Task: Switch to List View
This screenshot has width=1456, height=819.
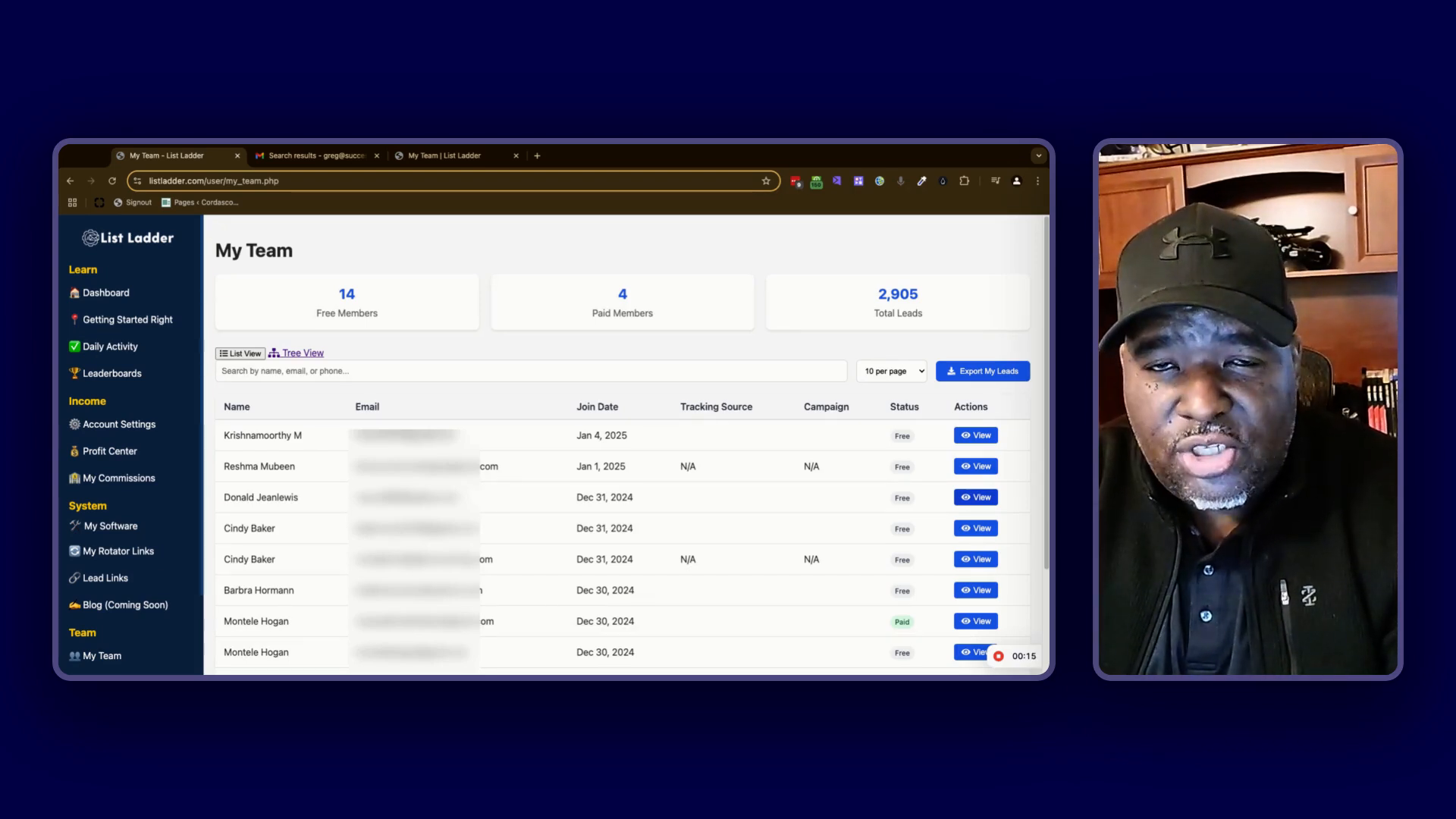Action: 240,353
